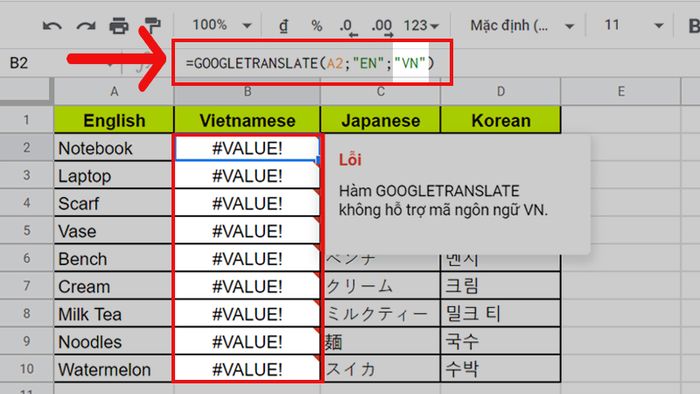
Task: Select #VALUE! cell in Cream row
Action: tap(247, 286)
